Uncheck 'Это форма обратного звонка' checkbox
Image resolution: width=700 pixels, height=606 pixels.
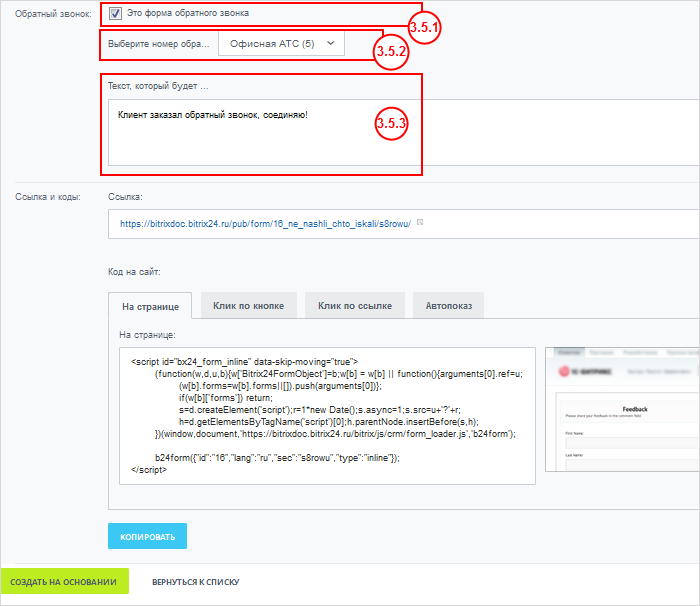(x=115, y=13)
